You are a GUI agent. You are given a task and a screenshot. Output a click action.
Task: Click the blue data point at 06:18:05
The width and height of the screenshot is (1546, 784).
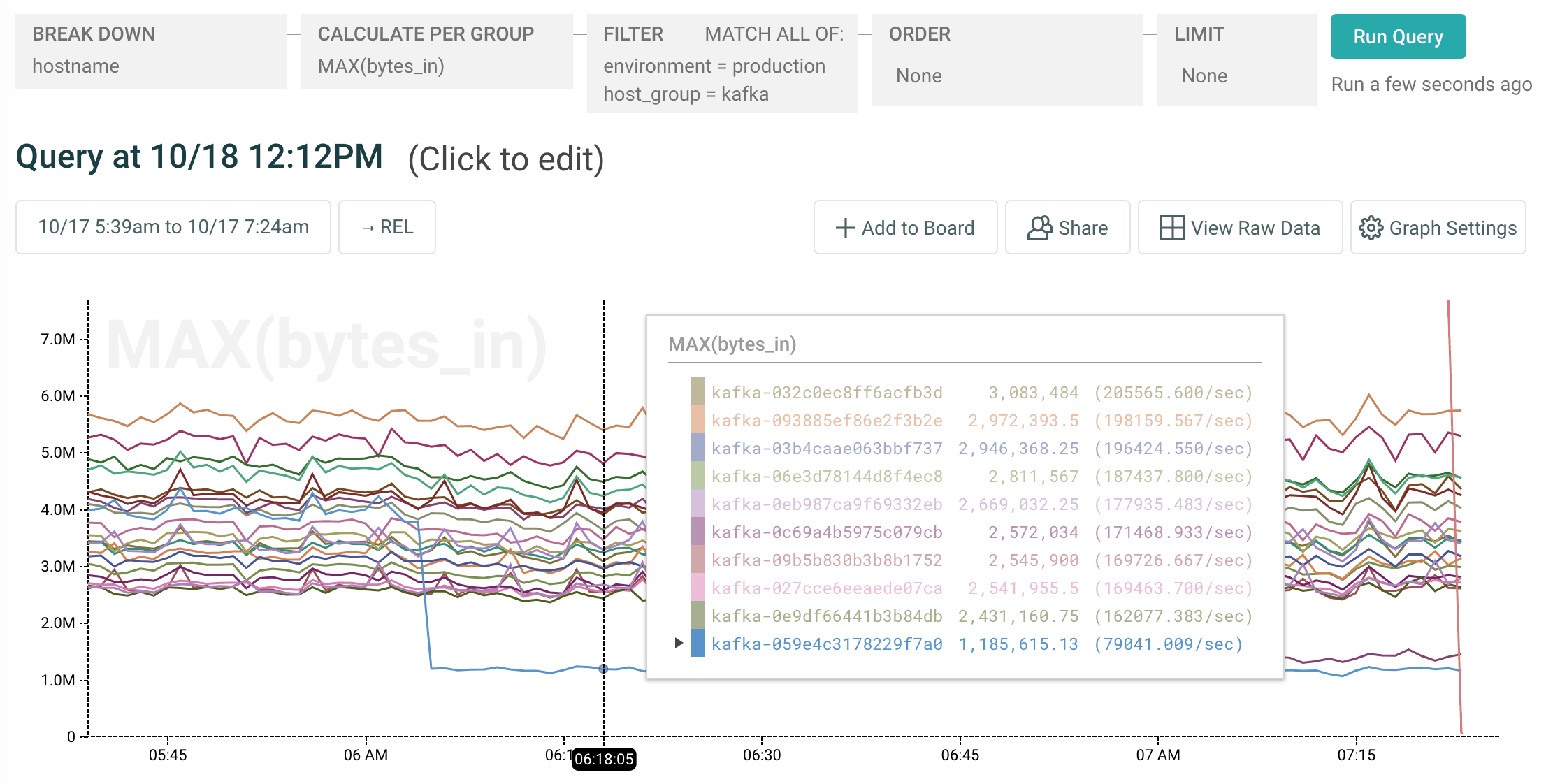[603, 669]
